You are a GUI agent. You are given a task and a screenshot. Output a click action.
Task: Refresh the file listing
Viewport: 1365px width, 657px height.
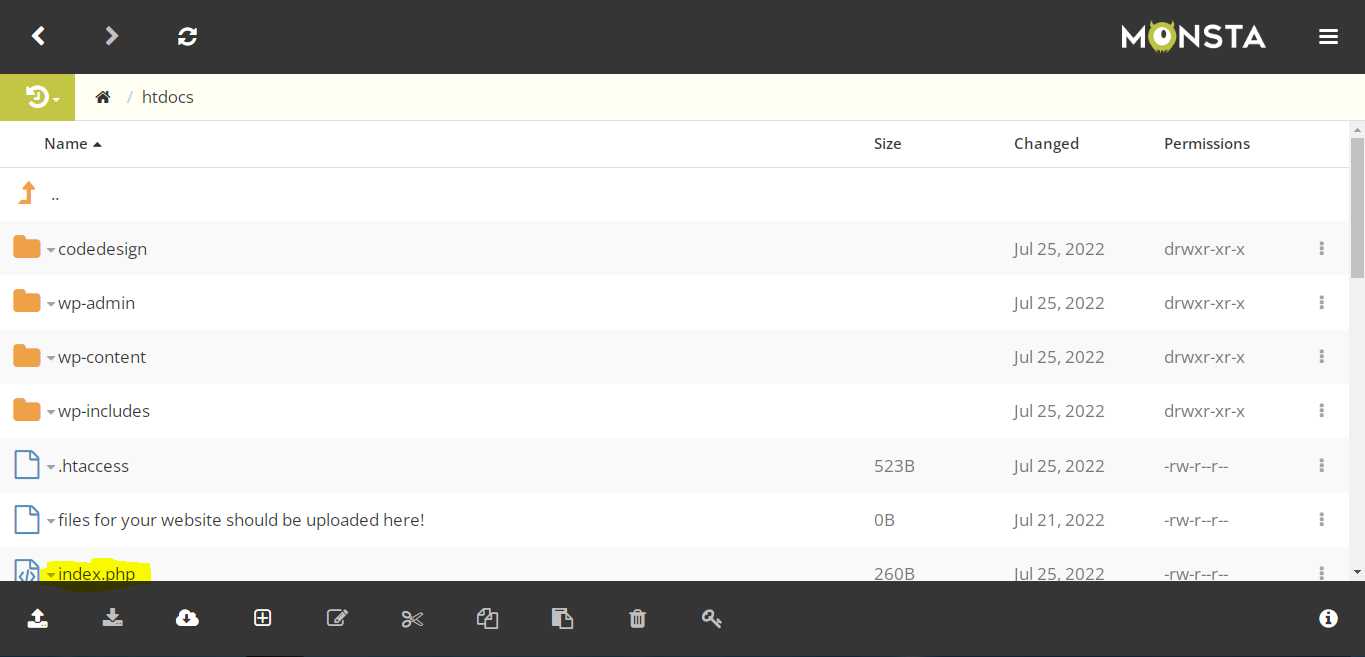click(187, 37)
